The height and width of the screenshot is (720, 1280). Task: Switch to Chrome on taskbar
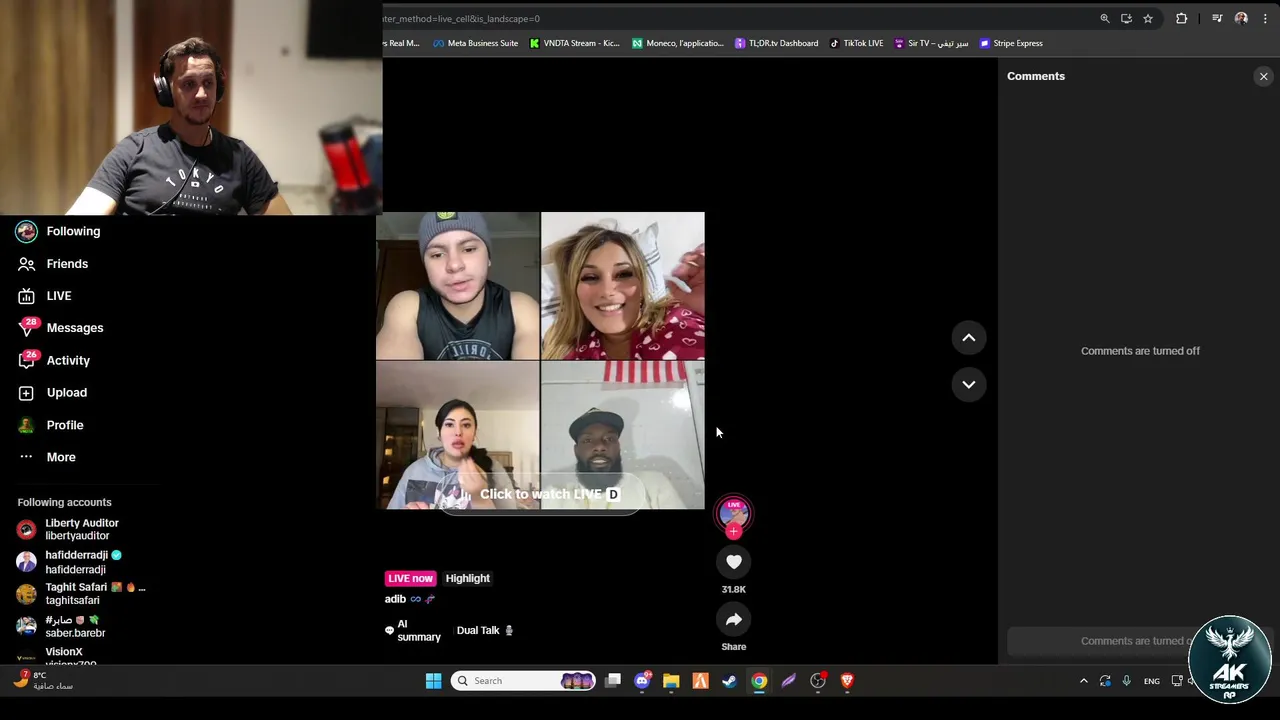759,681
